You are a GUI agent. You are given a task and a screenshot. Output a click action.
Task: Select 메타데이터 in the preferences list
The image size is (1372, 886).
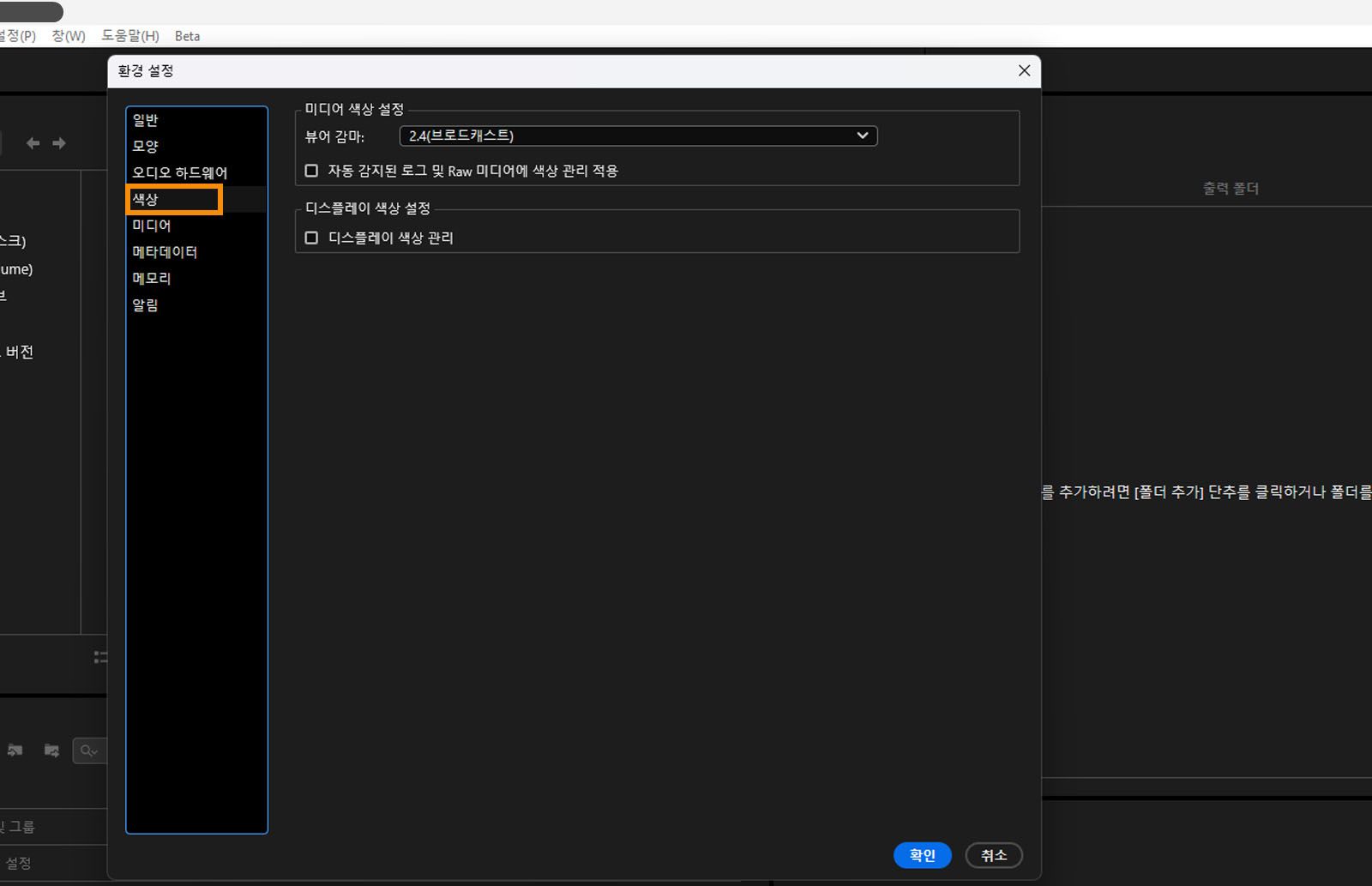coord(196,252)
